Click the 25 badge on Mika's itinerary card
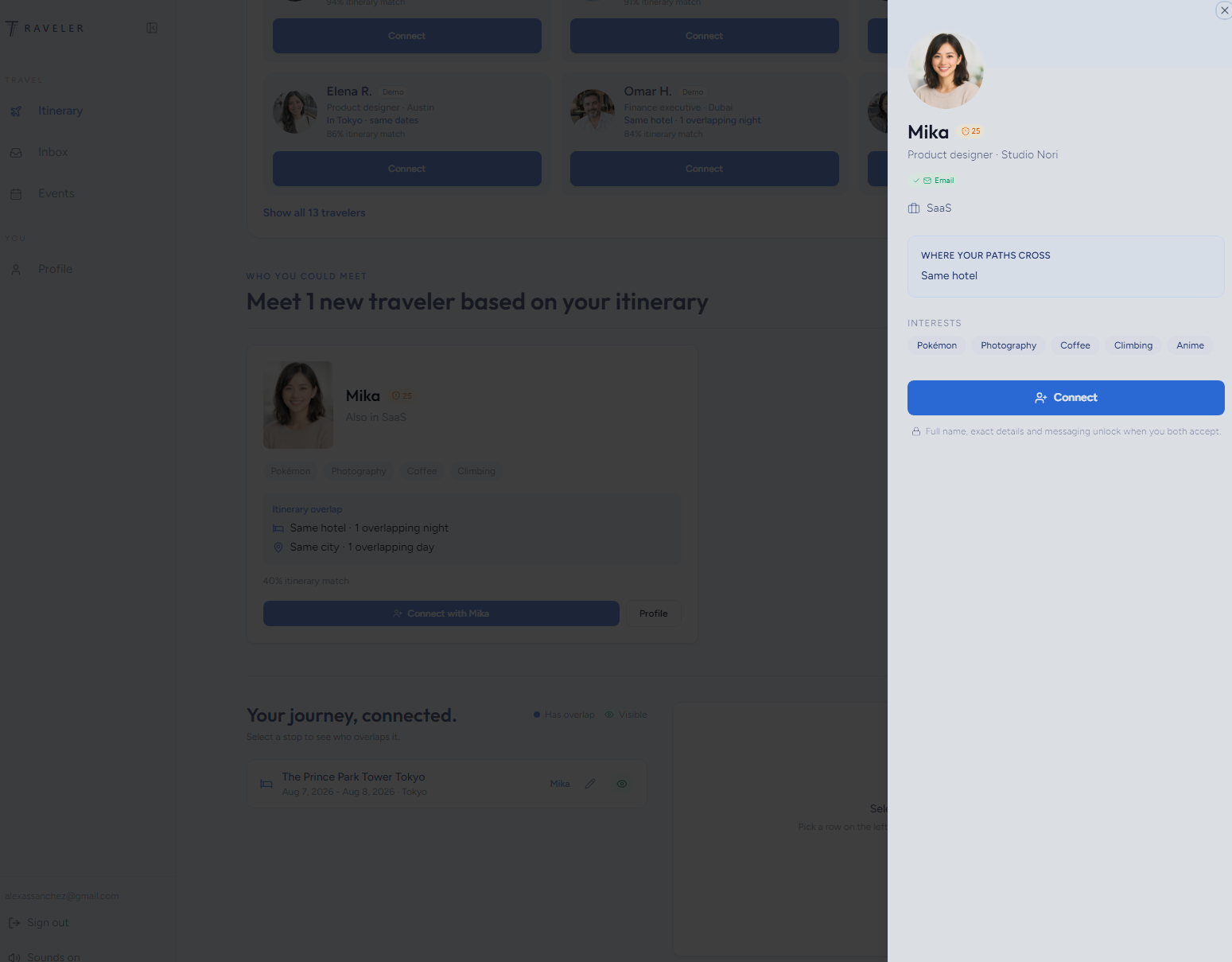The image size is (1232, 962). [x=402, y=395]
